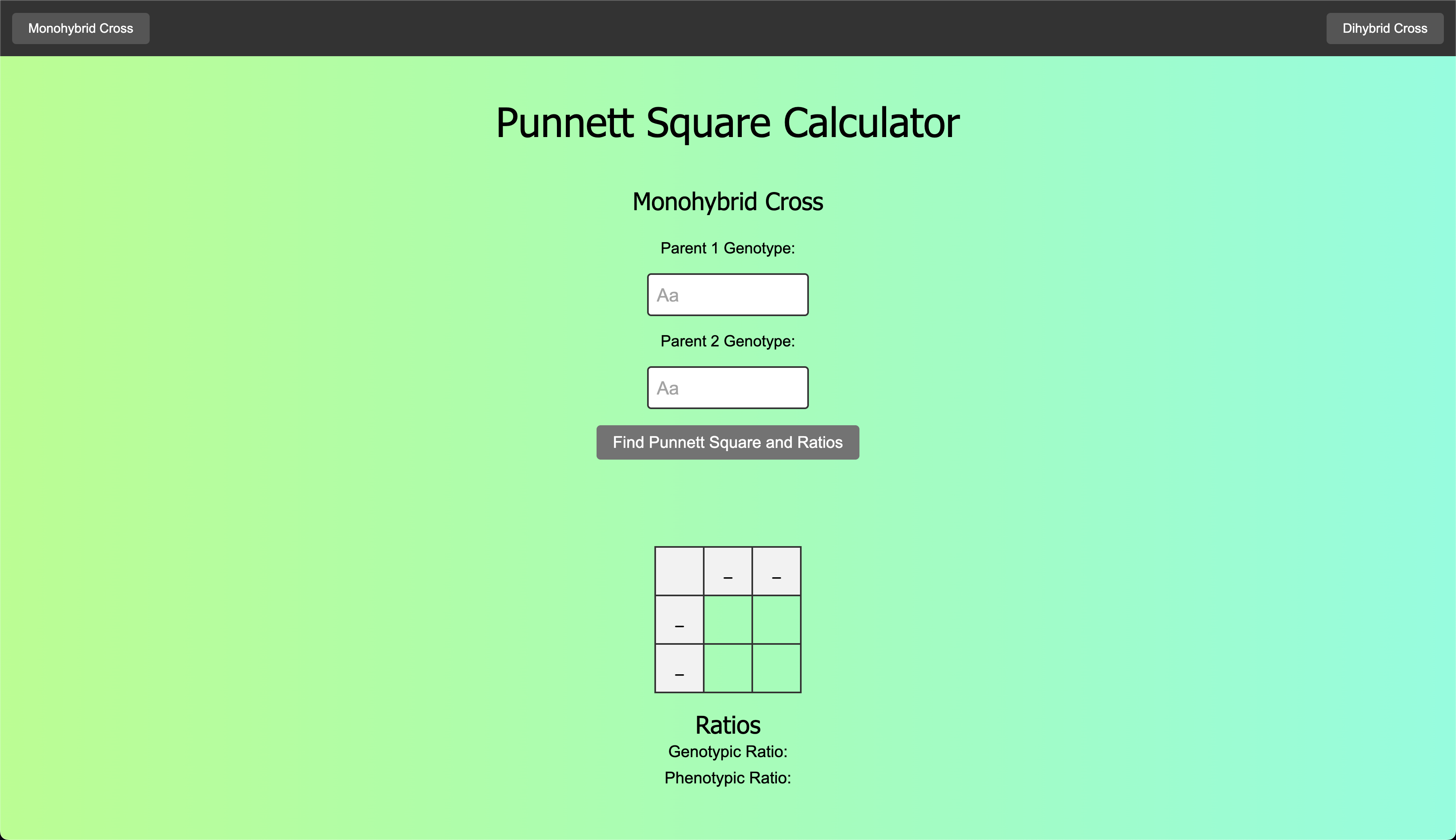
Task: Click the Parent 1 Genotype label
Action: [x=728, y=248]
